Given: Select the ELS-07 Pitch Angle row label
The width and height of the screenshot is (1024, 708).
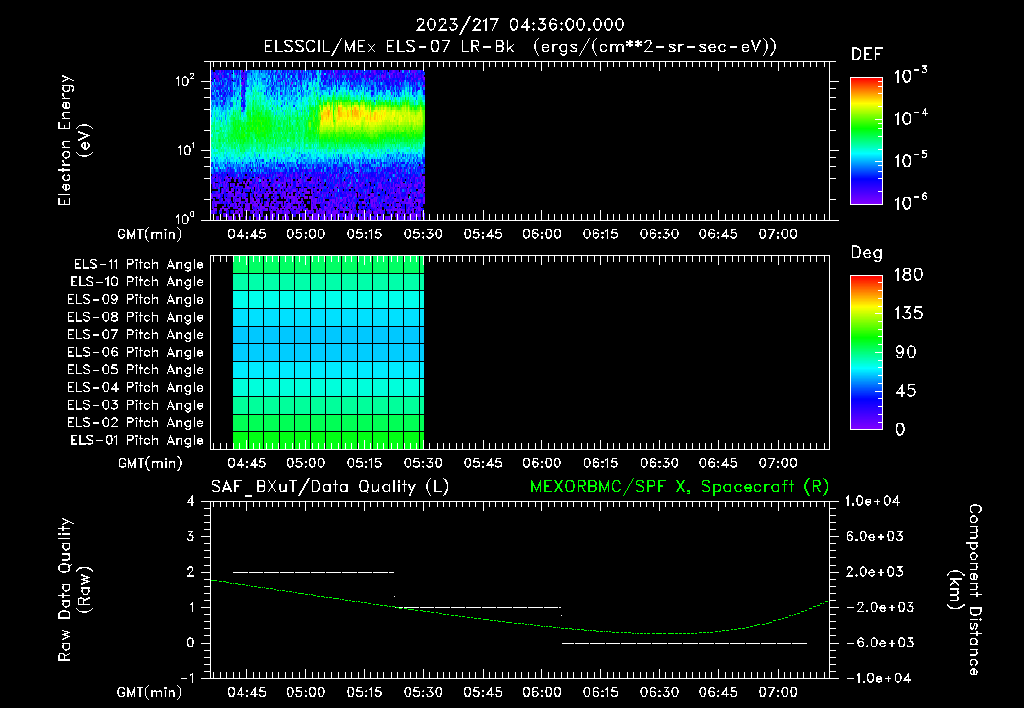Looking at the screenshot, I should pos(136,334).
